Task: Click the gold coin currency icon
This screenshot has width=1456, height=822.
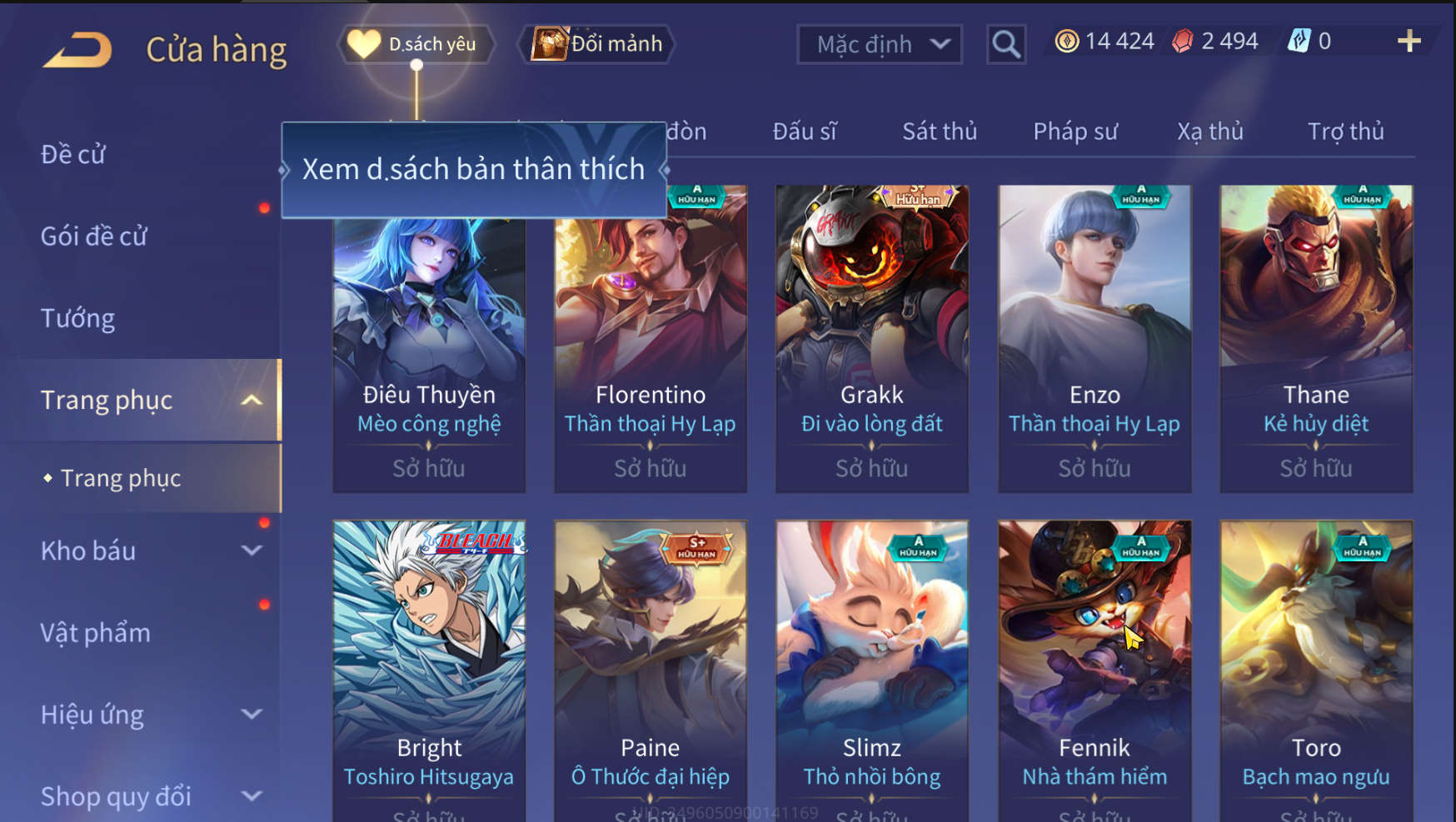Action: tap(1066, 41)
